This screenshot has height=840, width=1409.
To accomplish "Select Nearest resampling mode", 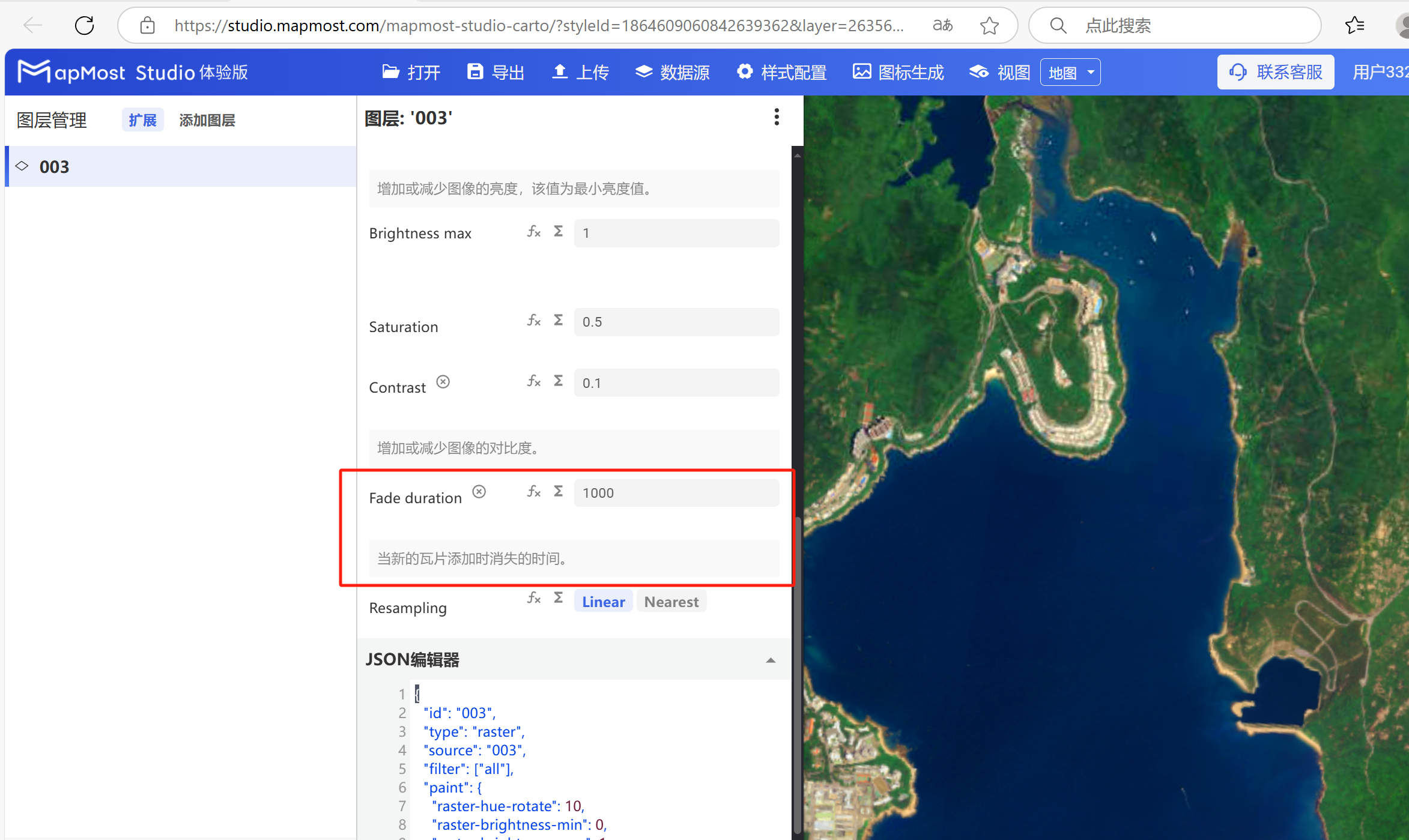I will coord(671,601).
